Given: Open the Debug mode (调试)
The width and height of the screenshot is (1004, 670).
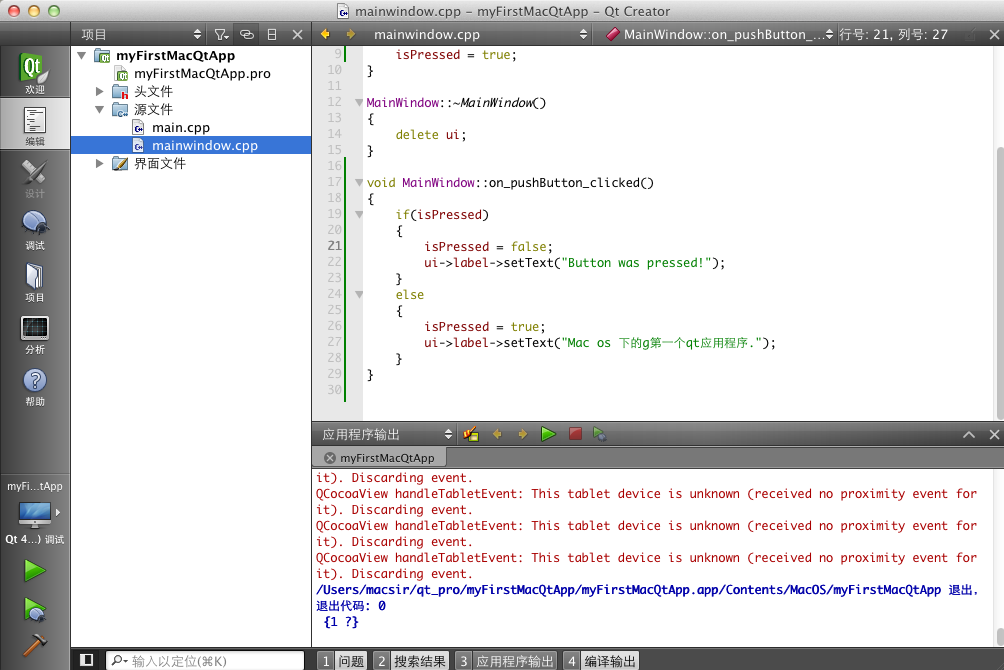Looking at the screenshot, I should coord(35,230).
